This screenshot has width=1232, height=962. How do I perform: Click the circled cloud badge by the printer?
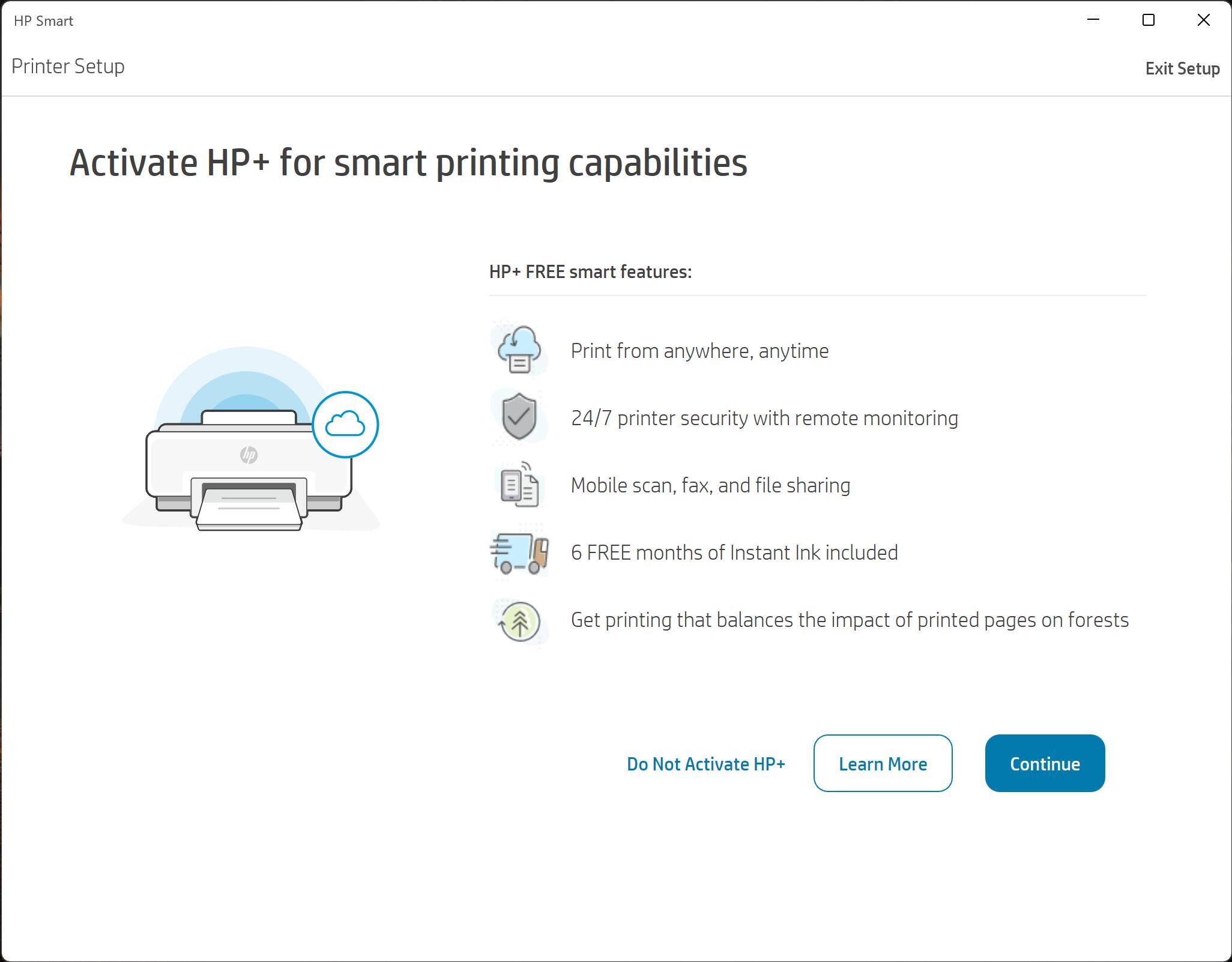pos(345,425)
